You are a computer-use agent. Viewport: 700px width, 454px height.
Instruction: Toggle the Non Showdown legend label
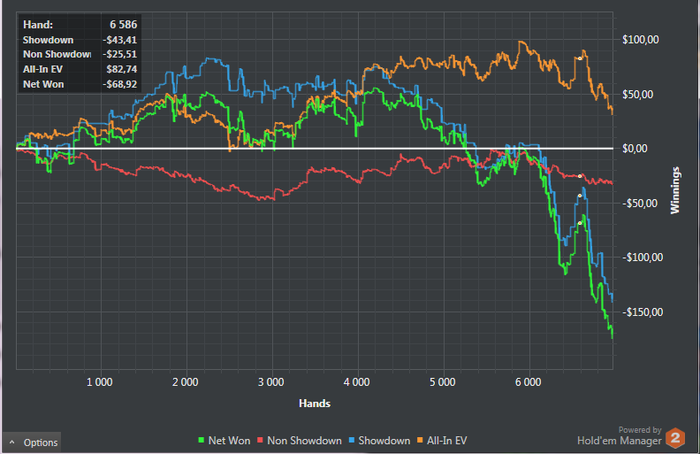click(304, 441)
